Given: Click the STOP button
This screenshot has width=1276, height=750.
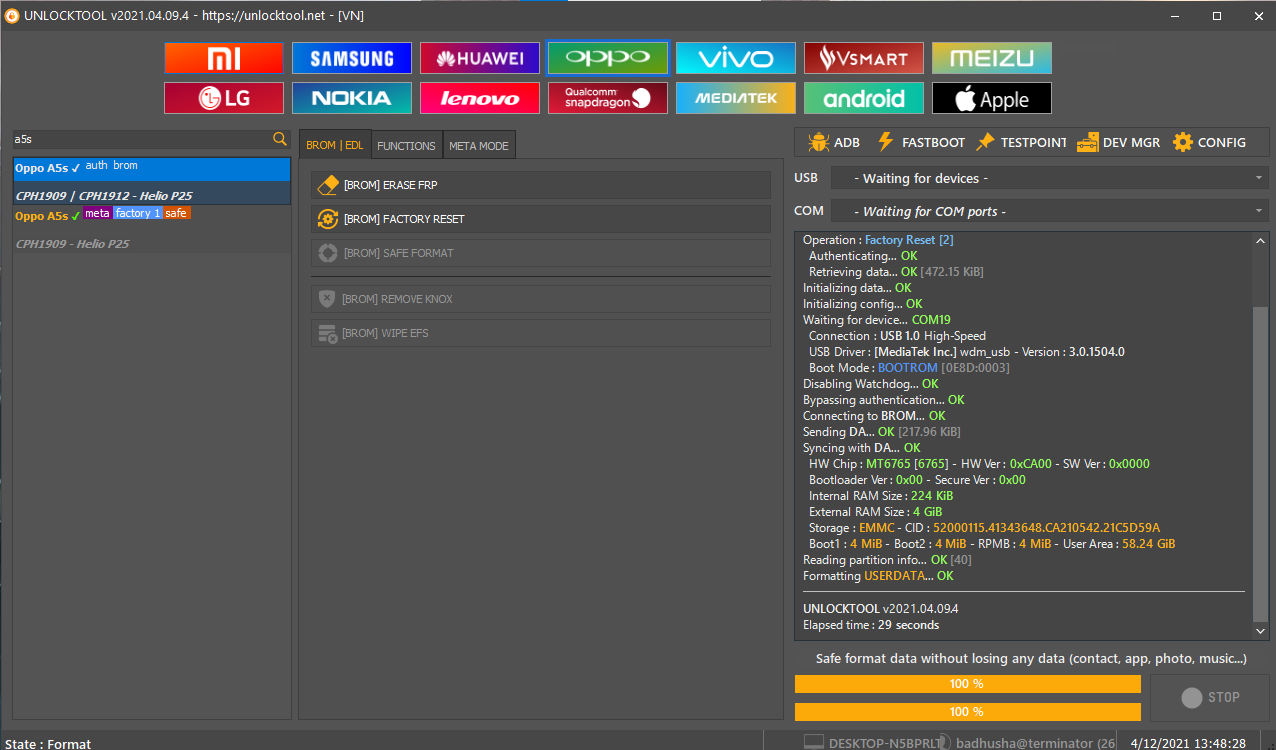Looking at the screenshot, I should point(1209,697).
